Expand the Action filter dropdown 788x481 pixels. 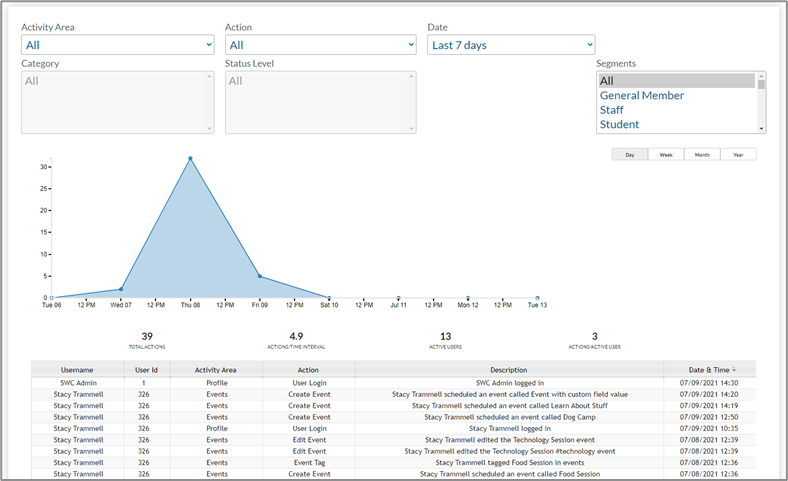[320, 45]
